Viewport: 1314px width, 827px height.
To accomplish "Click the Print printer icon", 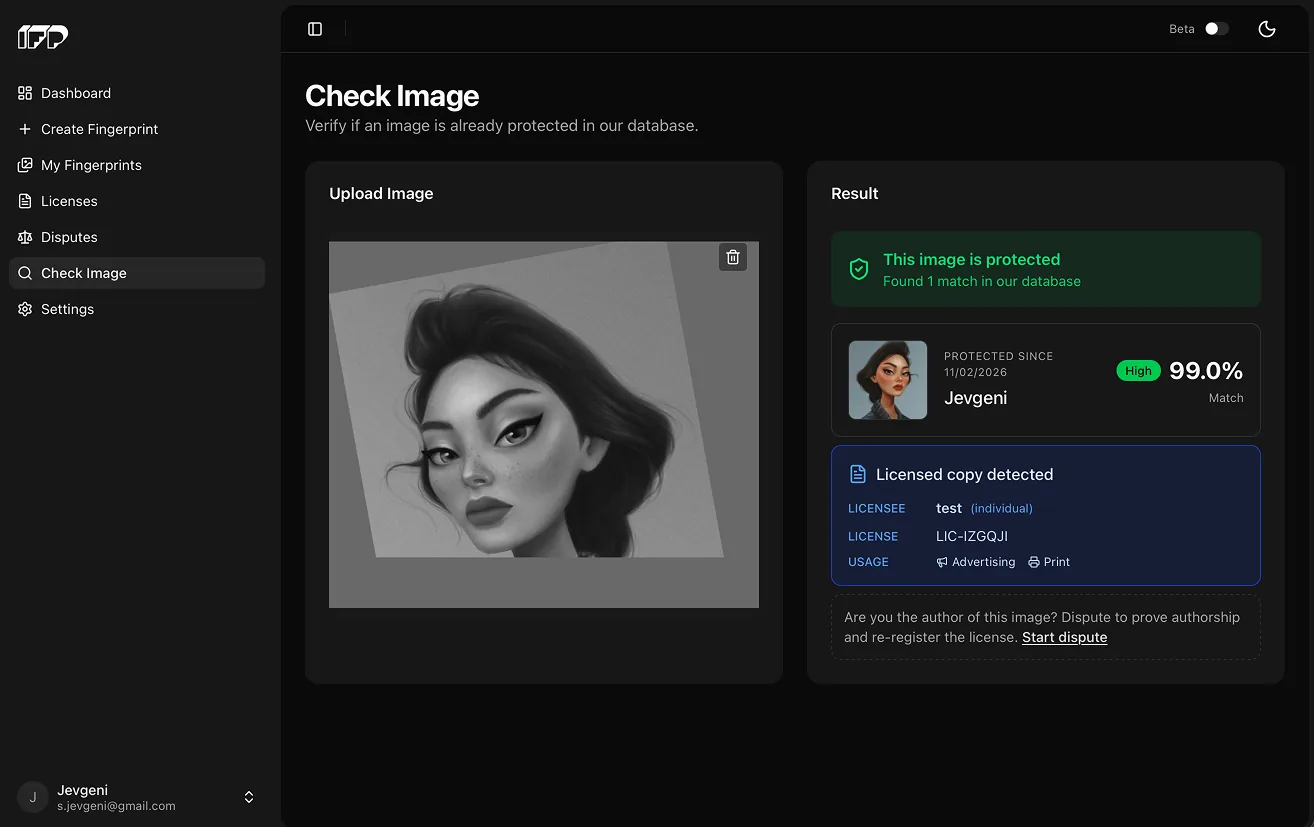I will point(1034,562).
